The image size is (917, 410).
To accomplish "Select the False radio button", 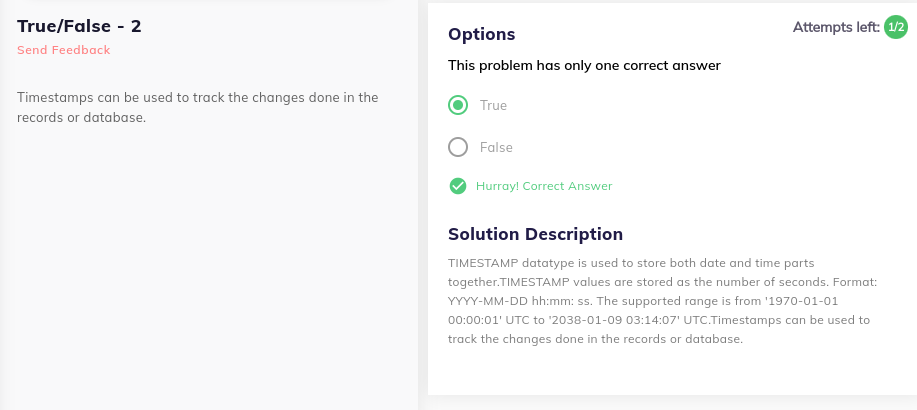I will 458,147.
